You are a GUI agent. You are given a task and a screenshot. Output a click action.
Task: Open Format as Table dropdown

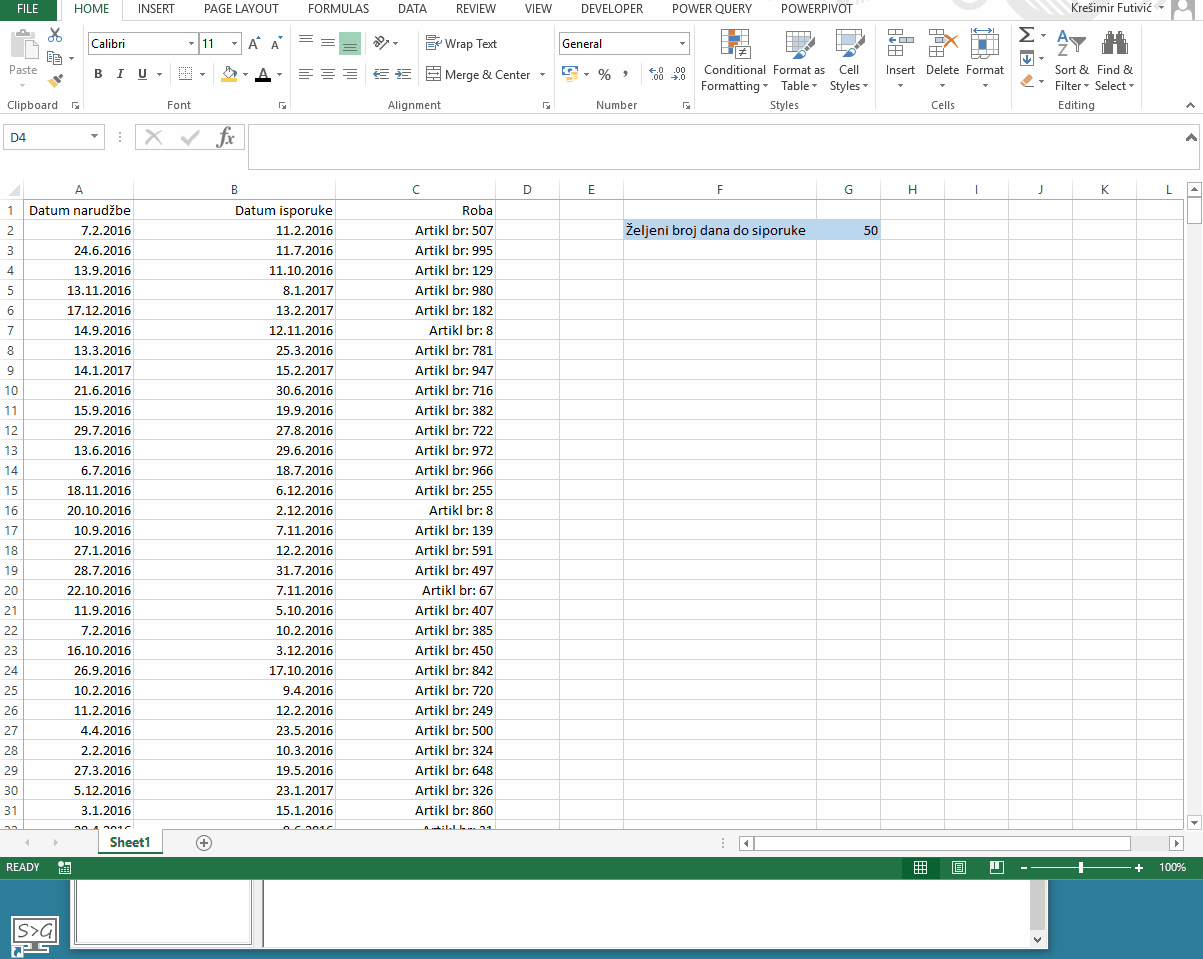pyautogui.click(x=799, y=62)
